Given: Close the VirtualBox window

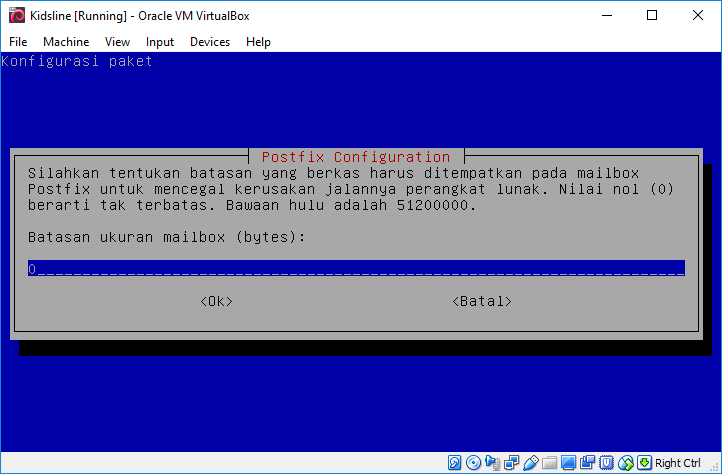Looking at the screenshot, I should click(698, 15).
